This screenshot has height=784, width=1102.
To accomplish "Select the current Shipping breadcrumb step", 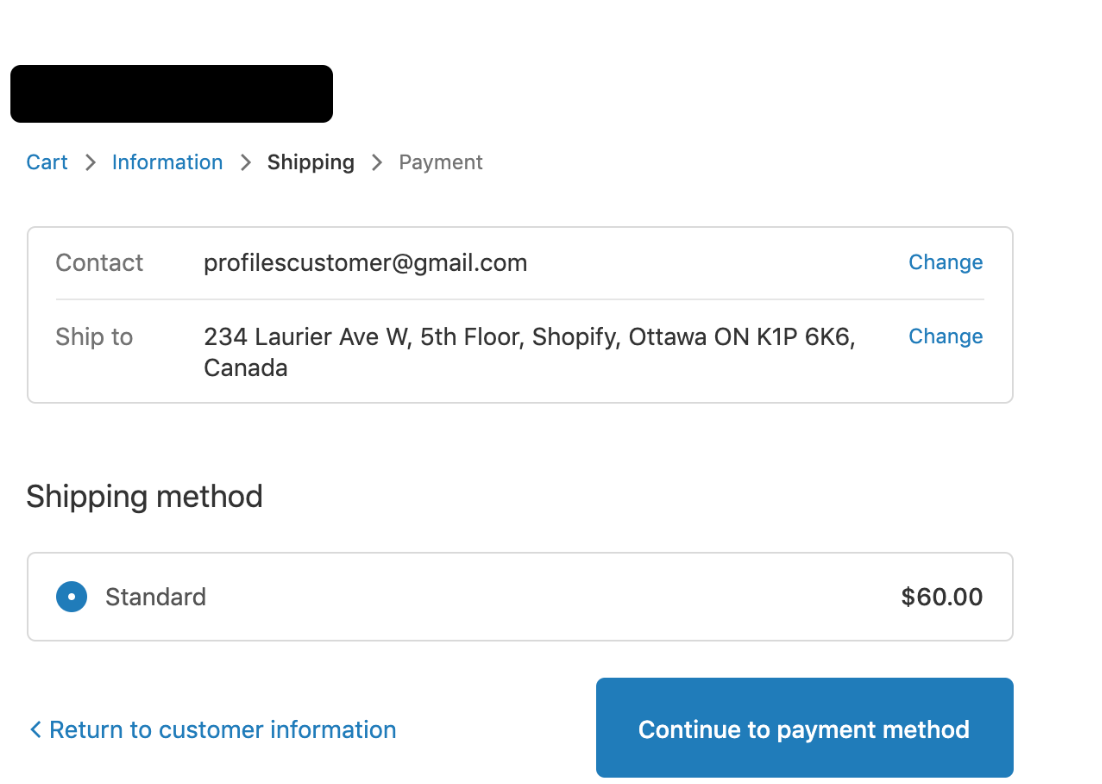I will (x=310, y=162).
